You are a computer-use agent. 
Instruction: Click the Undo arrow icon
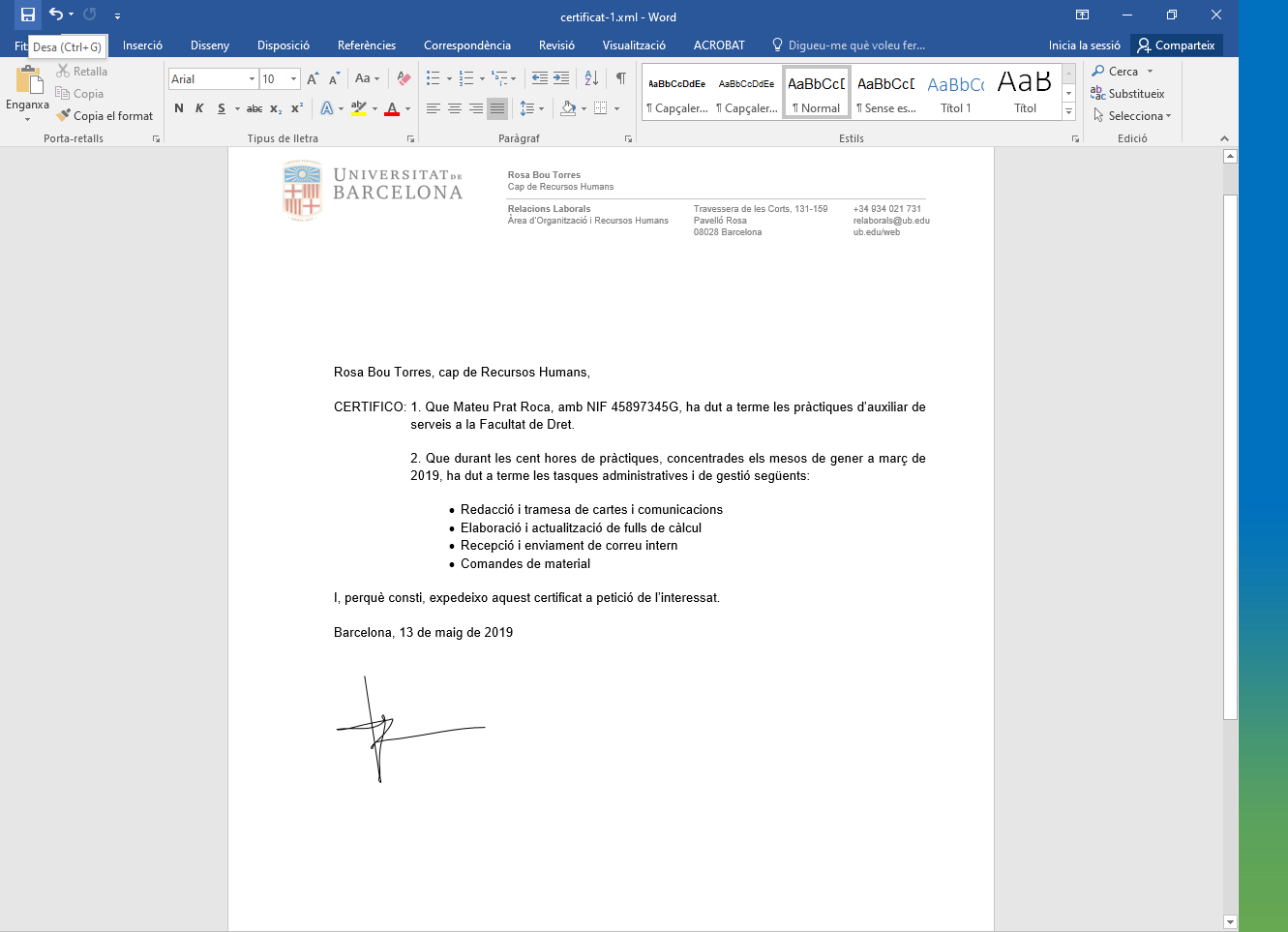pyautogui.click(x=56, y=15)
